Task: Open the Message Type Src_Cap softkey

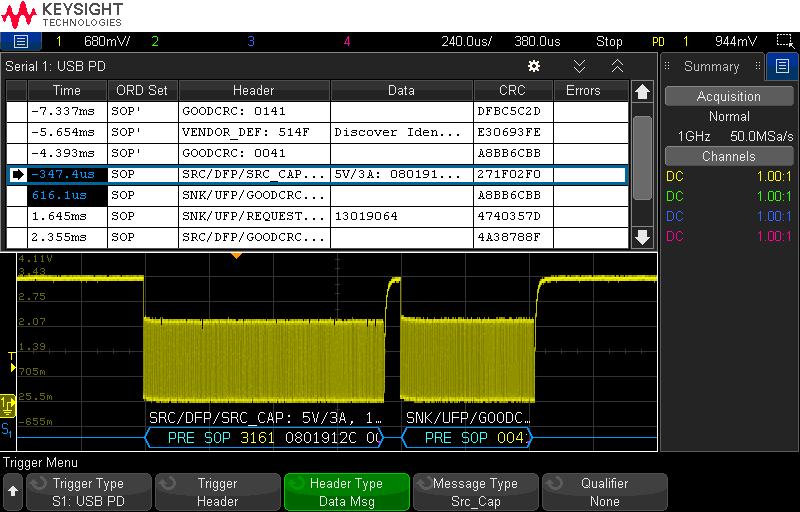Action: tap(475, 492)
